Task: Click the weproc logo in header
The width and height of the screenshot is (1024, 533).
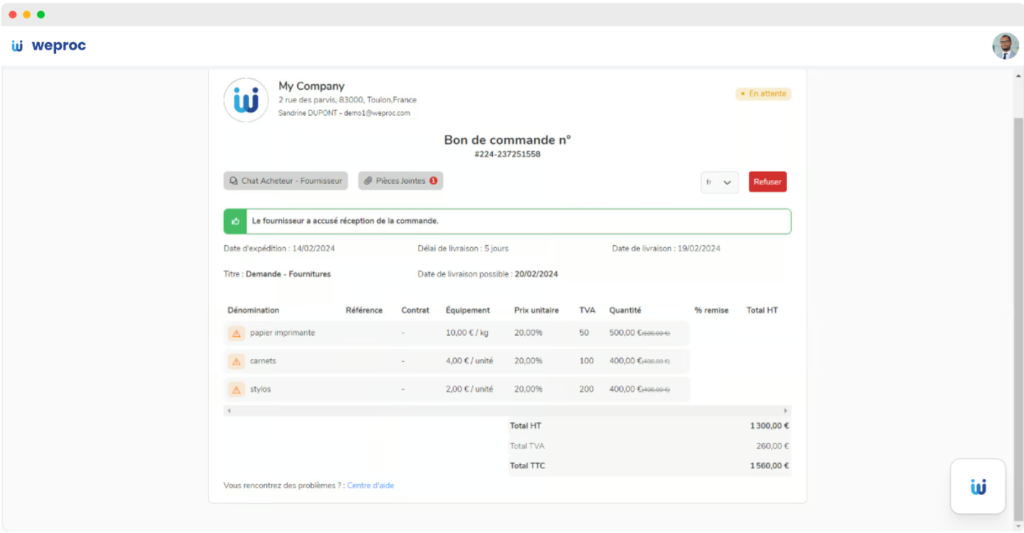Action: point(48,46)
